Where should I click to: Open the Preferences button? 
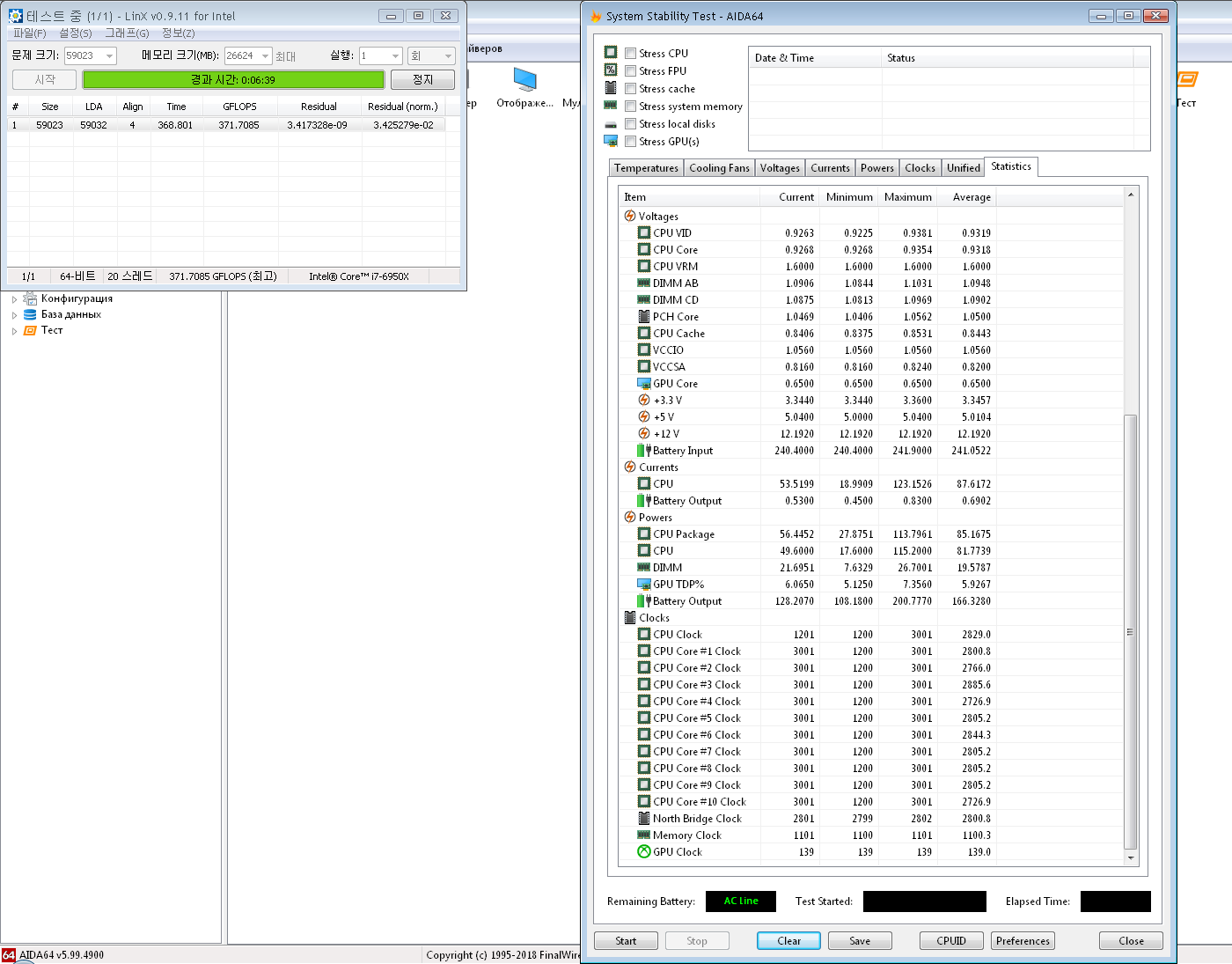(x=1023, y=941)
